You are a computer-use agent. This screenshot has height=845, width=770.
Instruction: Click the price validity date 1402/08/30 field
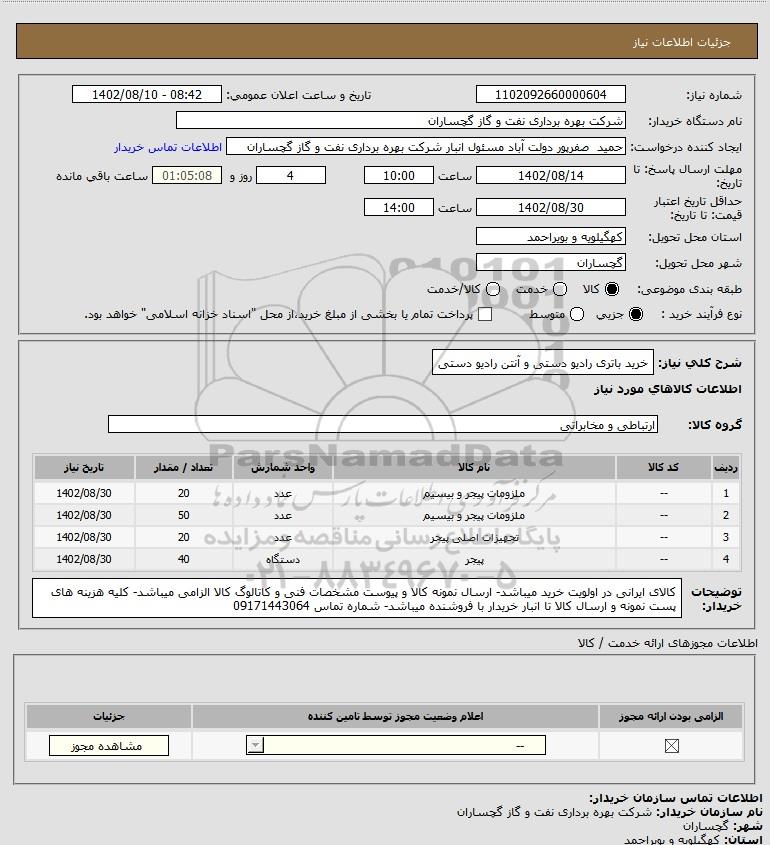[x=551, y=207]
